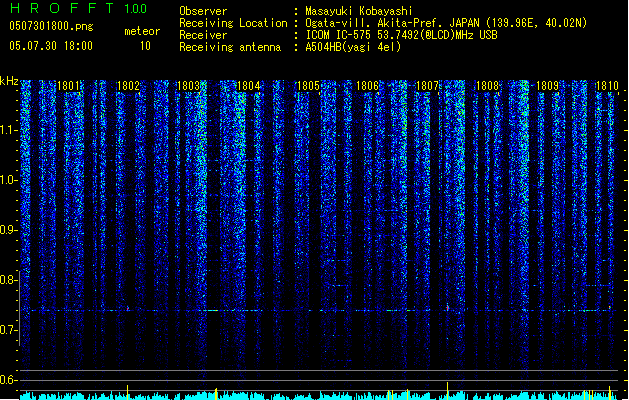Viewport: 629px width, 400px height.
Task: Select observer name Masayuki Kobayashi
Action: (x=359, y=11)
